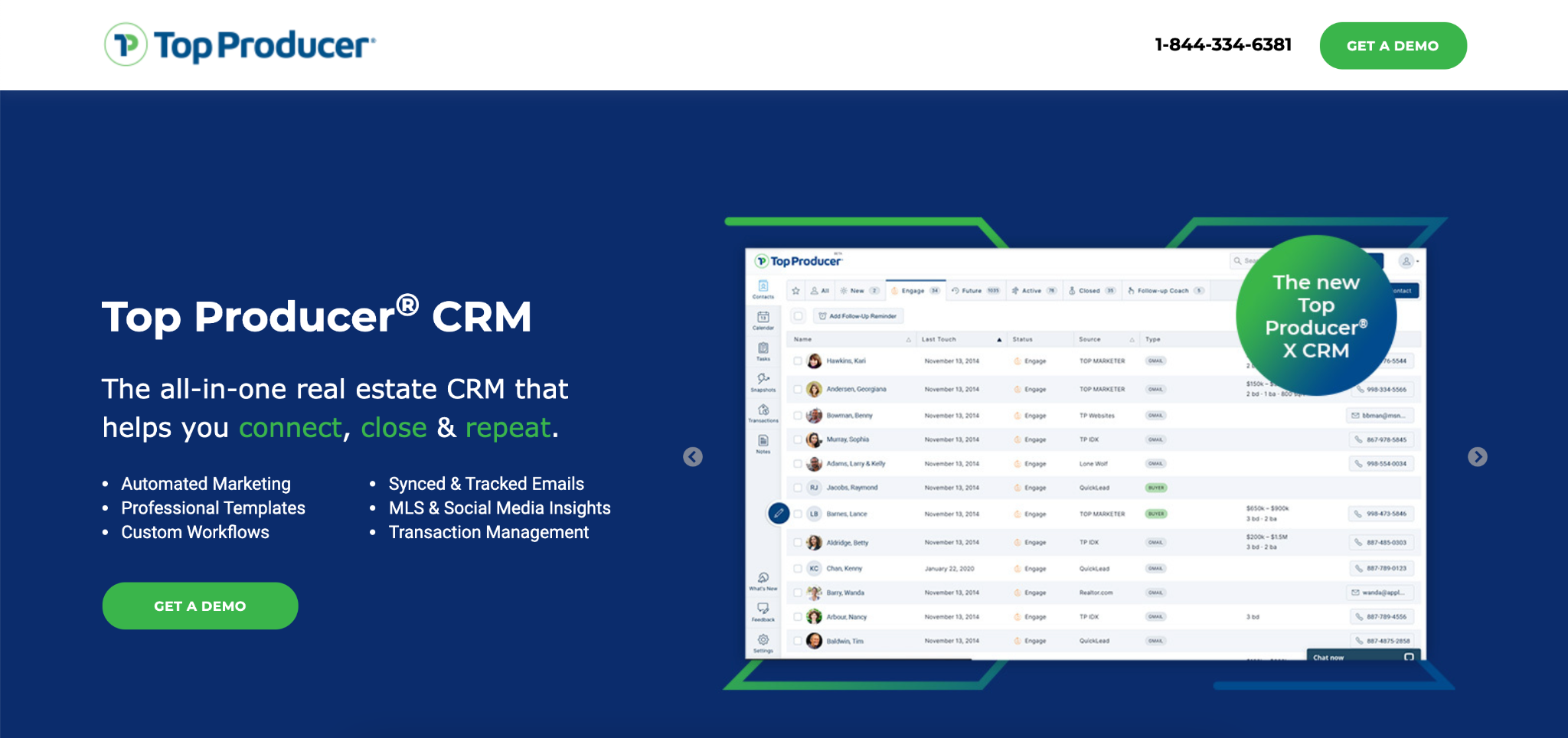
Task: Open contact Baldwin, Tim
Action: coord(844,642)
